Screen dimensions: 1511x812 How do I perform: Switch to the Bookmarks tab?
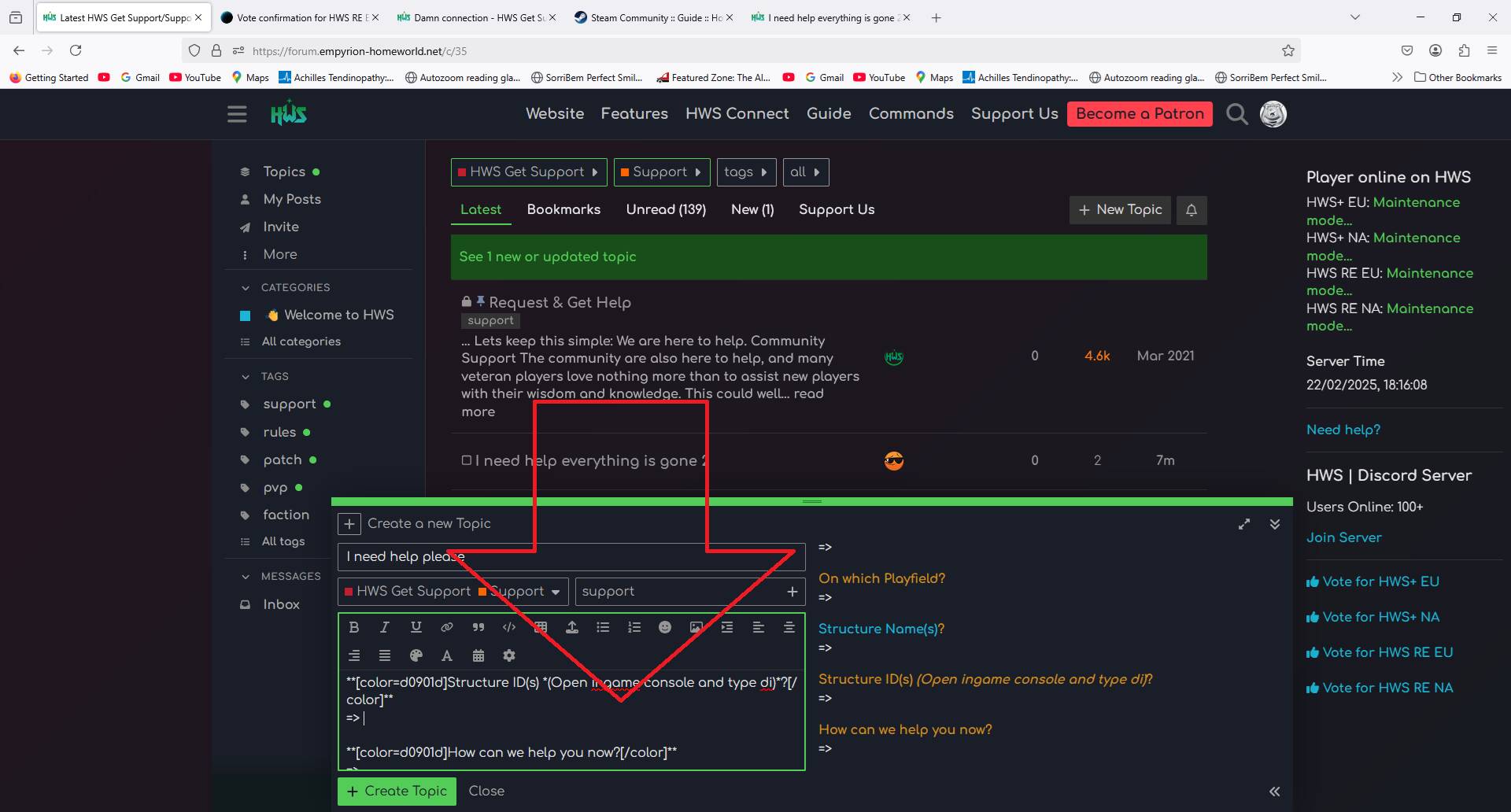pyautogui.click(x=563, y=209)
